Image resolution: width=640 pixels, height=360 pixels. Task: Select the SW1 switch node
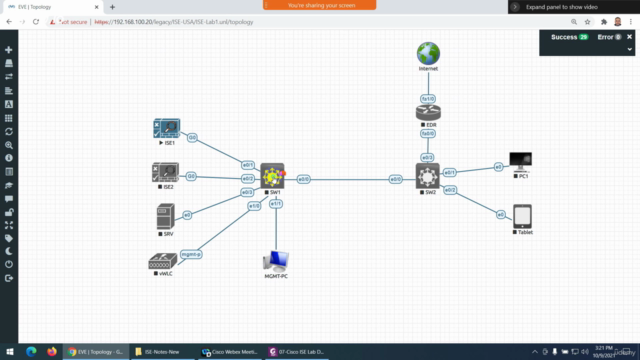272,176
